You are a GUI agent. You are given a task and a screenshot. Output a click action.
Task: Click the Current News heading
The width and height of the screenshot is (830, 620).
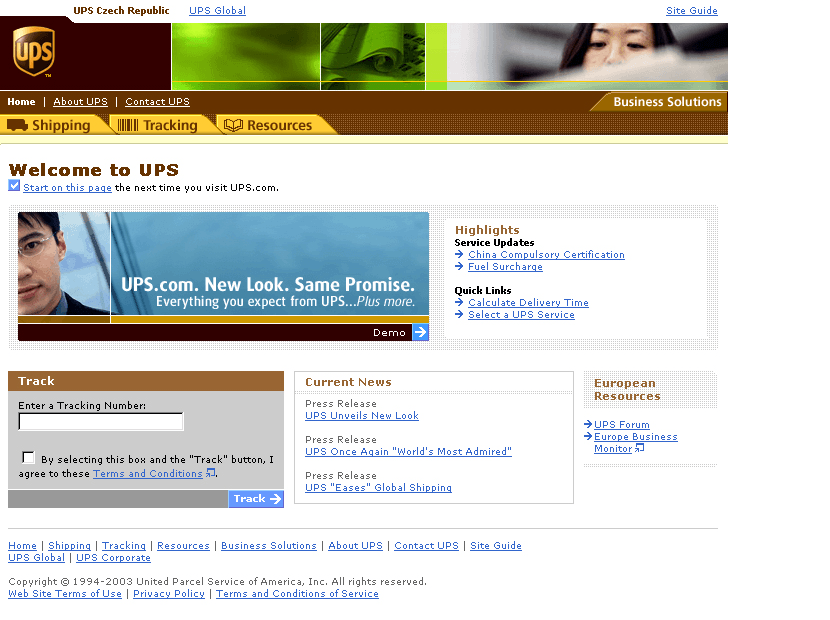(x=348, y=382)
